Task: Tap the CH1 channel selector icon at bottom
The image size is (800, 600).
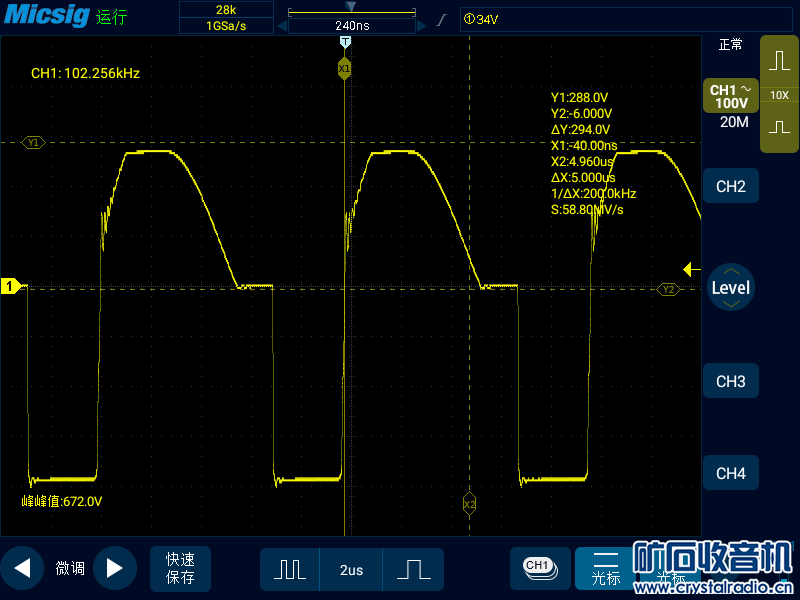Action: tap(538, 567)
